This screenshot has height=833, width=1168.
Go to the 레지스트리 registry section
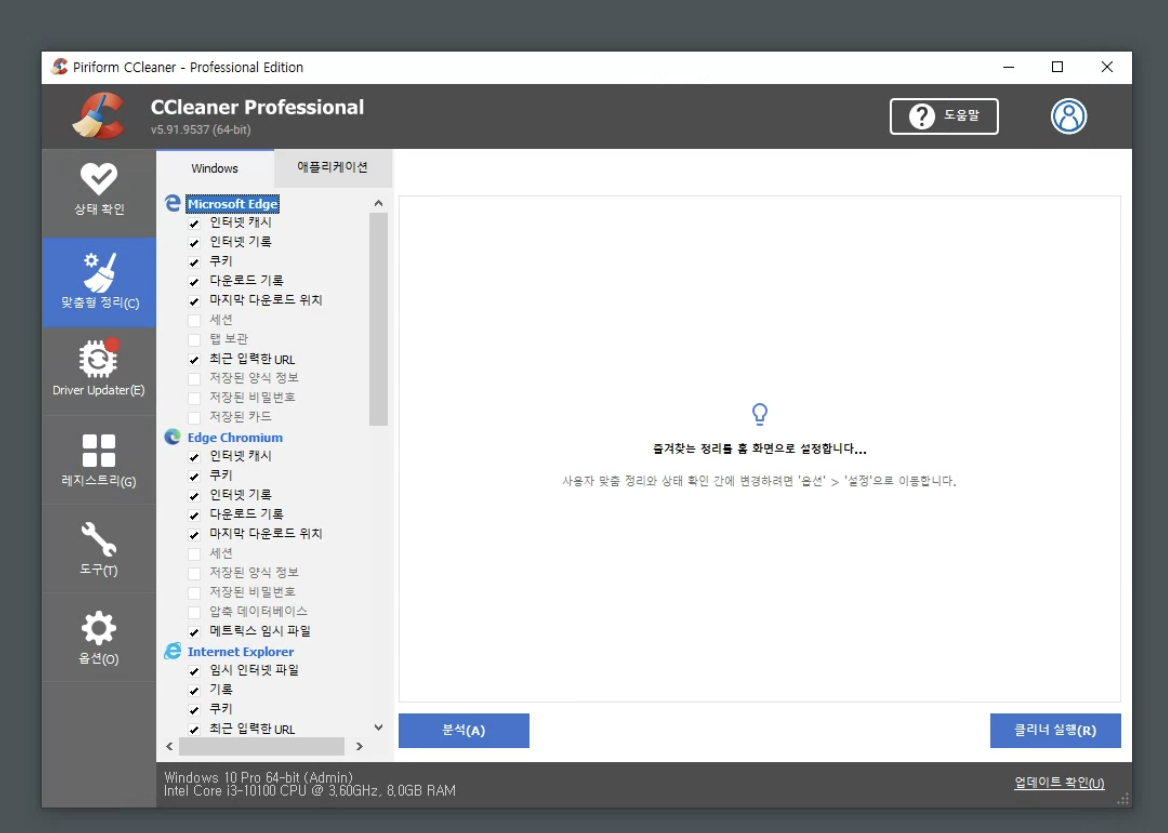tap(99, 460)
